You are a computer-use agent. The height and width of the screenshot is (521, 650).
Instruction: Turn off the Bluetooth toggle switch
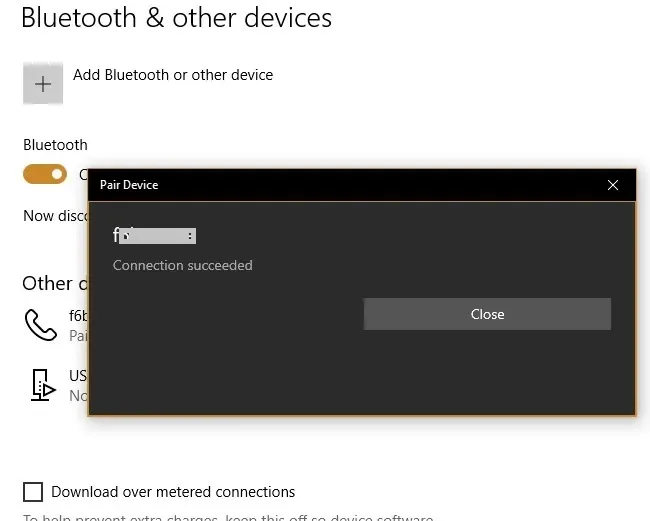(x=45, y=174)
